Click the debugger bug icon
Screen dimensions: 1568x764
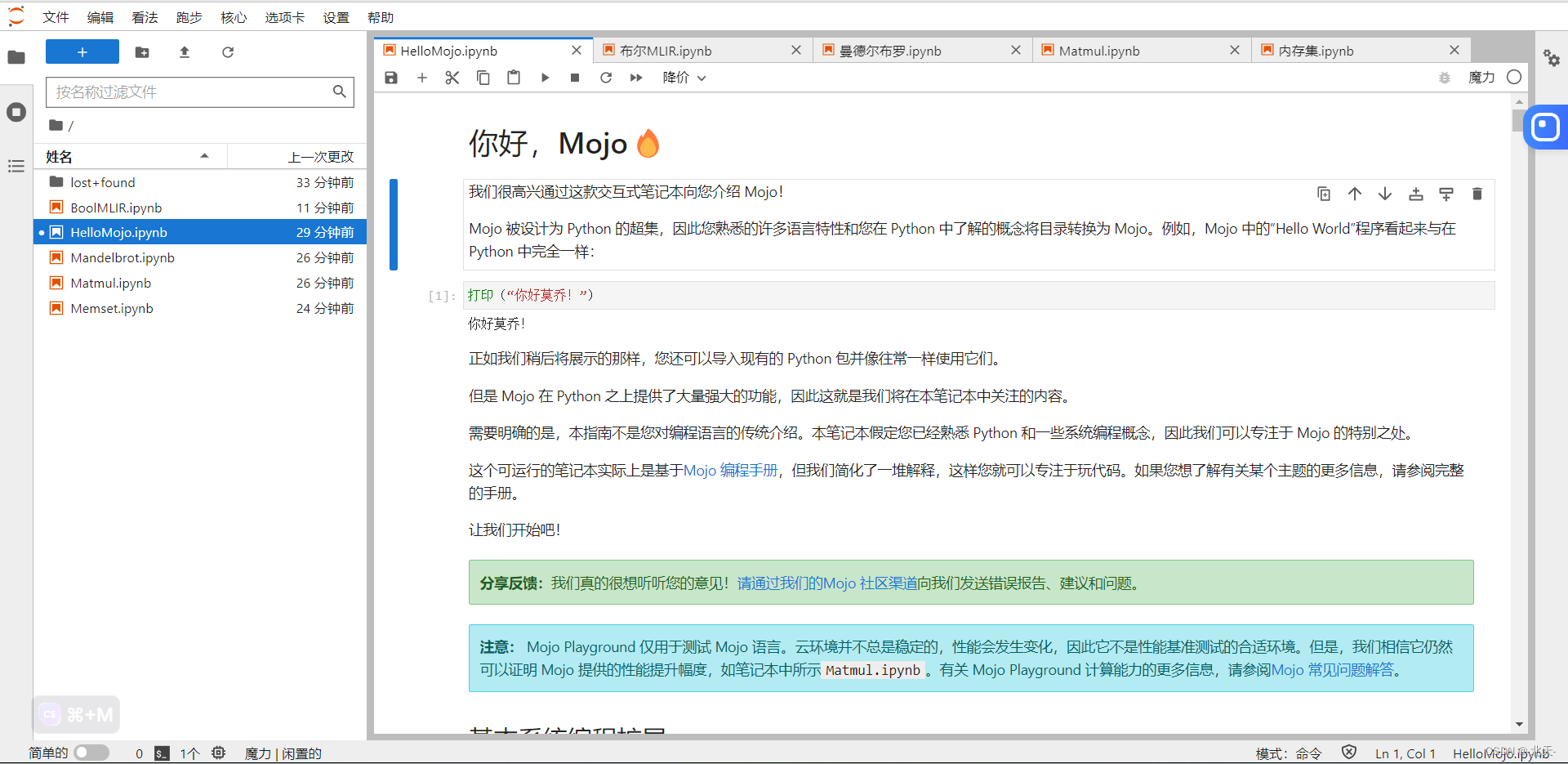point(1445,78)
